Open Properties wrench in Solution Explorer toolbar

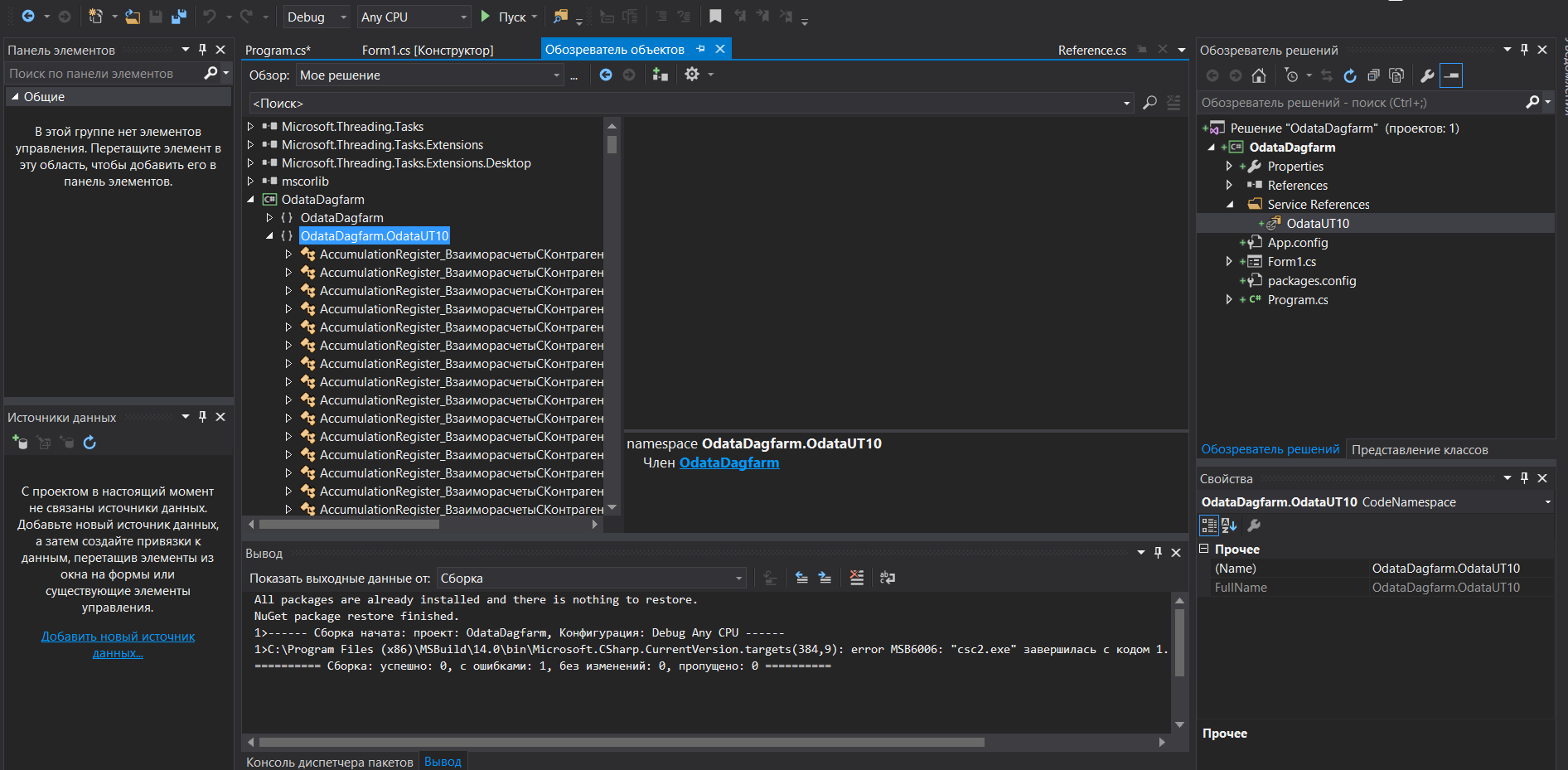click(x=1427, y=75)
